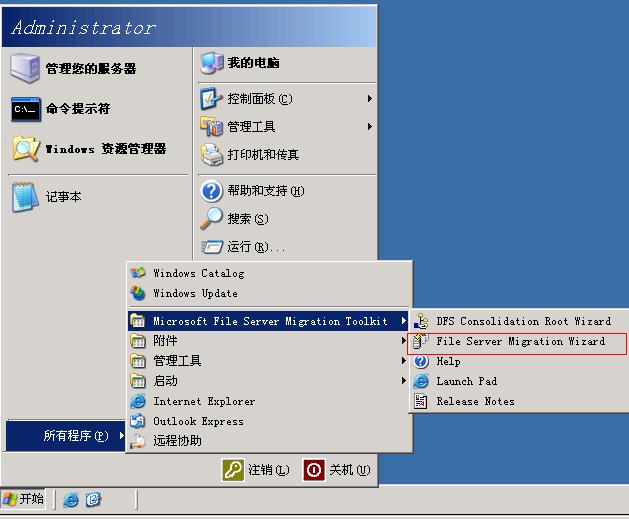Expand the 附件 submenu arrow
The height and width of the screenshot is (519, 629).
point(403,341)
